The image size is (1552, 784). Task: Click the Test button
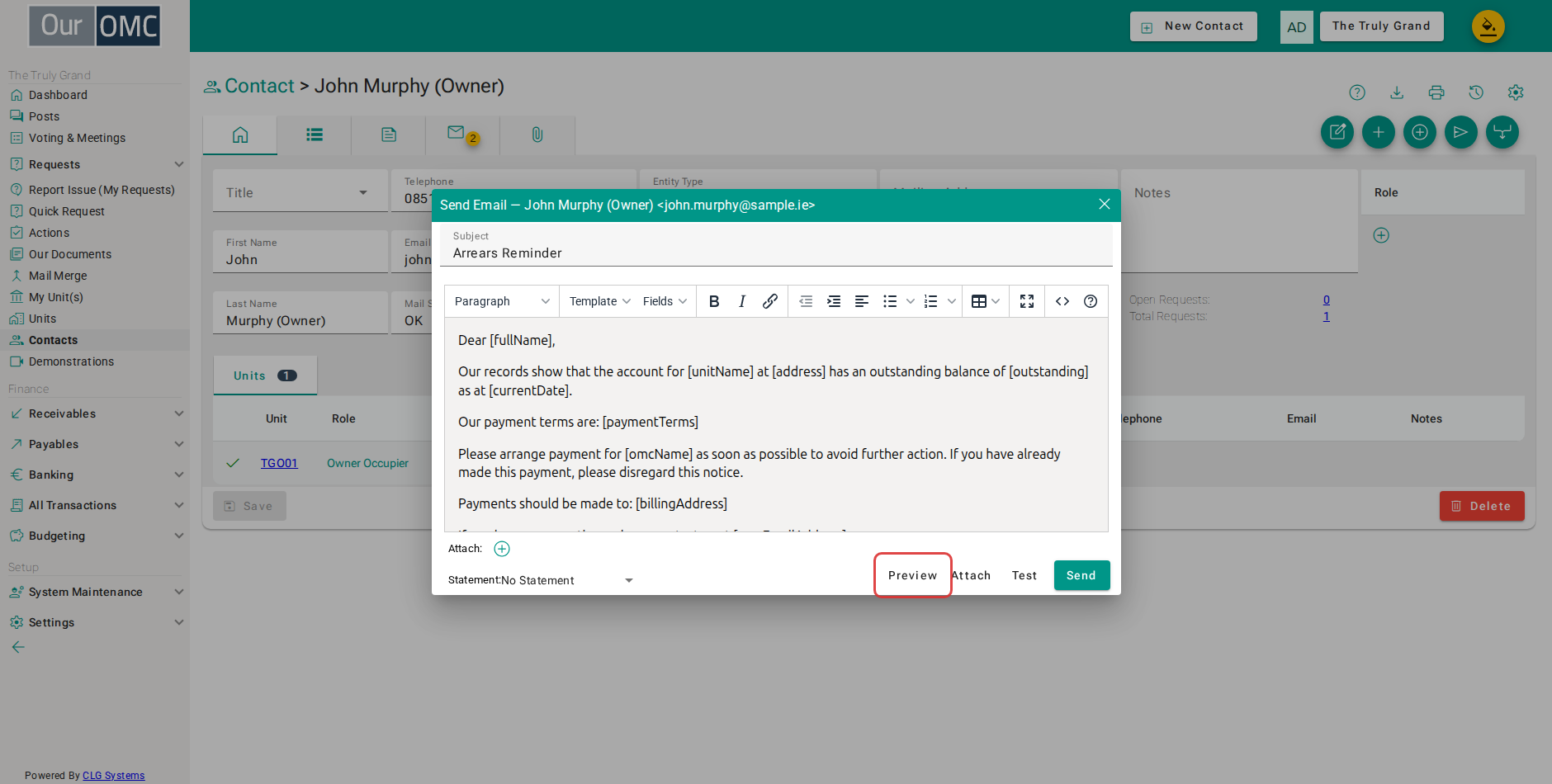pos(1024,575)
